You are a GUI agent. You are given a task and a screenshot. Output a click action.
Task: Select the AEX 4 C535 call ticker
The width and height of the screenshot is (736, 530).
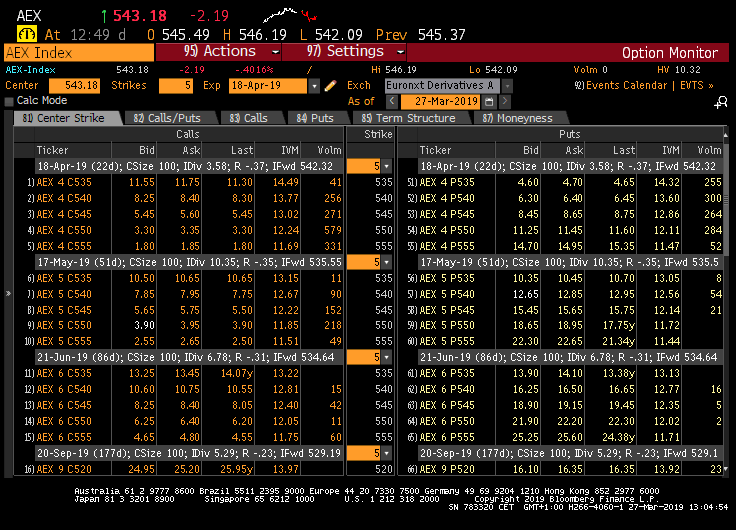pos(64,182)
